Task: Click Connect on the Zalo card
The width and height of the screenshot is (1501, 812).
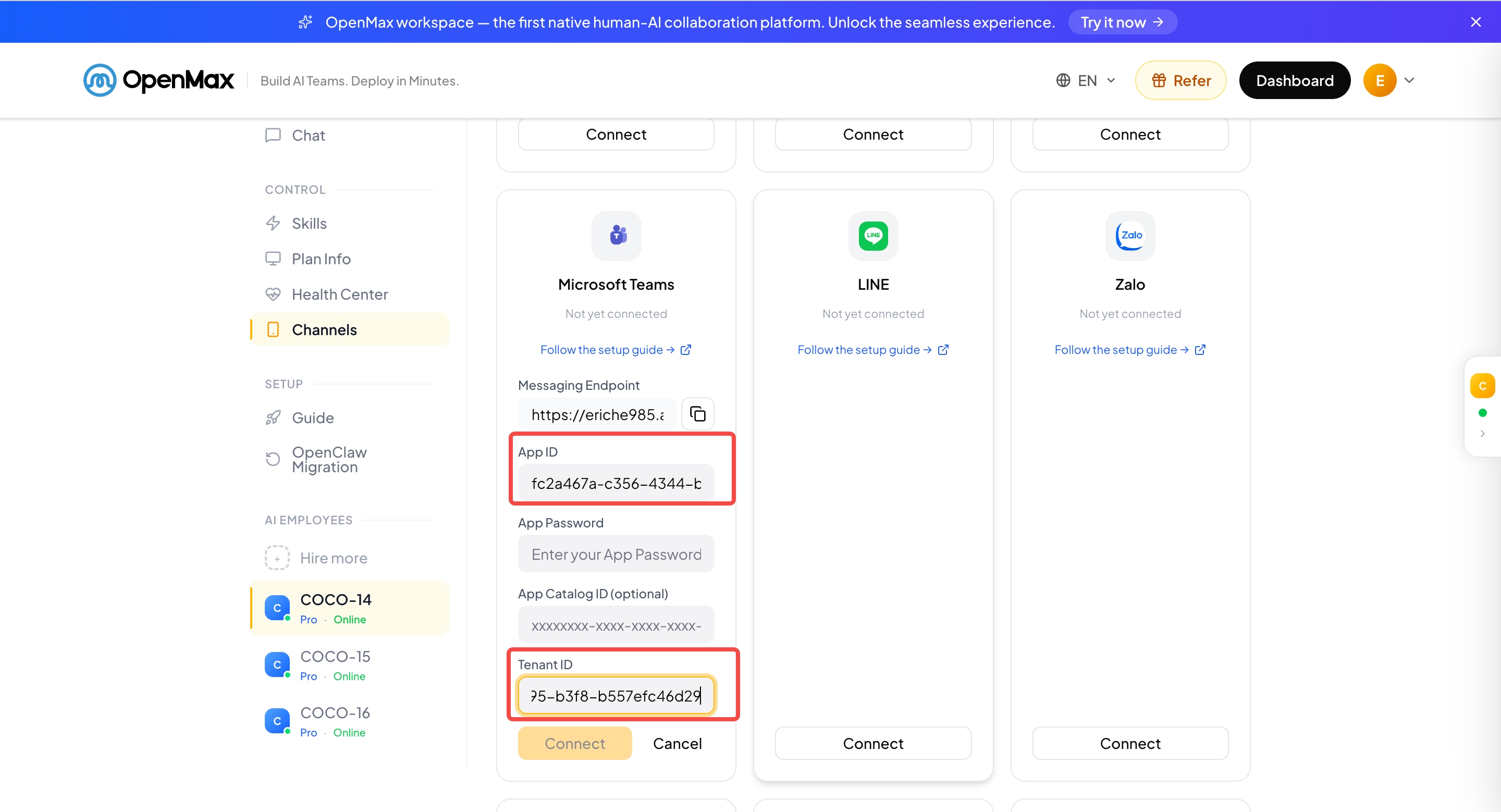Action: click(x=1130, y=743)
